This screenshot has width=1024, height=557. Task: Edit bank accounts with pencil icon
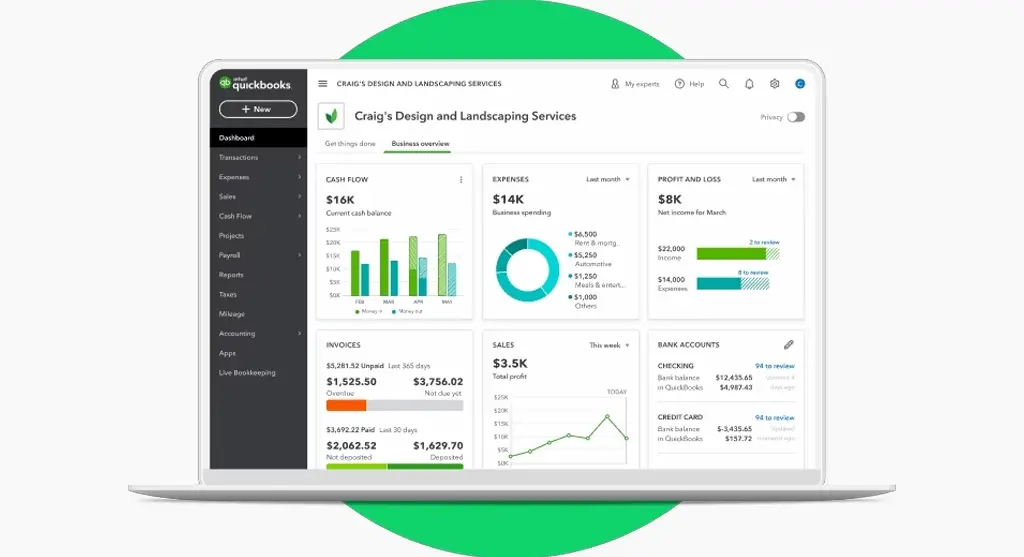point(789,345)
